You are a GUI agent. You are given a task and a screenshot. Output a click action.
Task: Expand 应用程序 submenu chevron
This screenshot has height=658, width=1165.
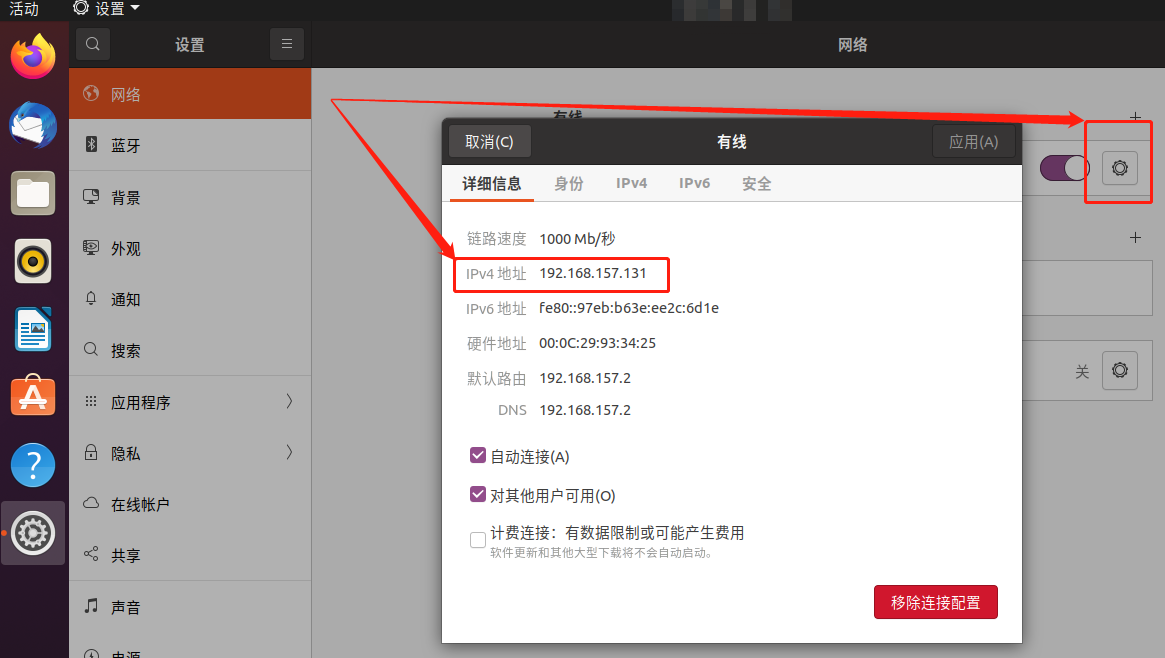(289, 402)
